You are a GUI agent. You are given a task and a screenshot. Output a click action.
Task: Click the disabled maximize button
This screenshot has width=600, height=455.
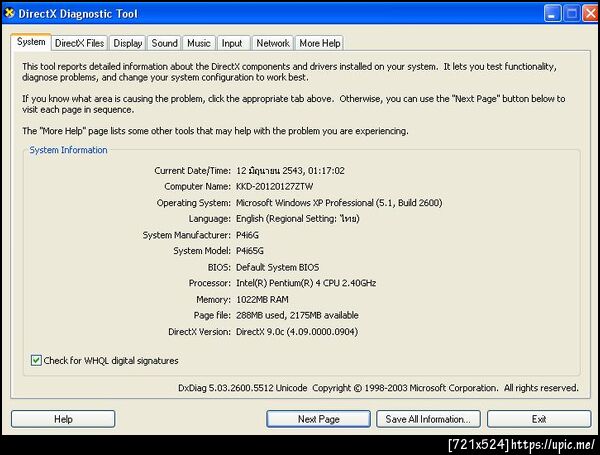pyautogui.click(x=572, y=14)
